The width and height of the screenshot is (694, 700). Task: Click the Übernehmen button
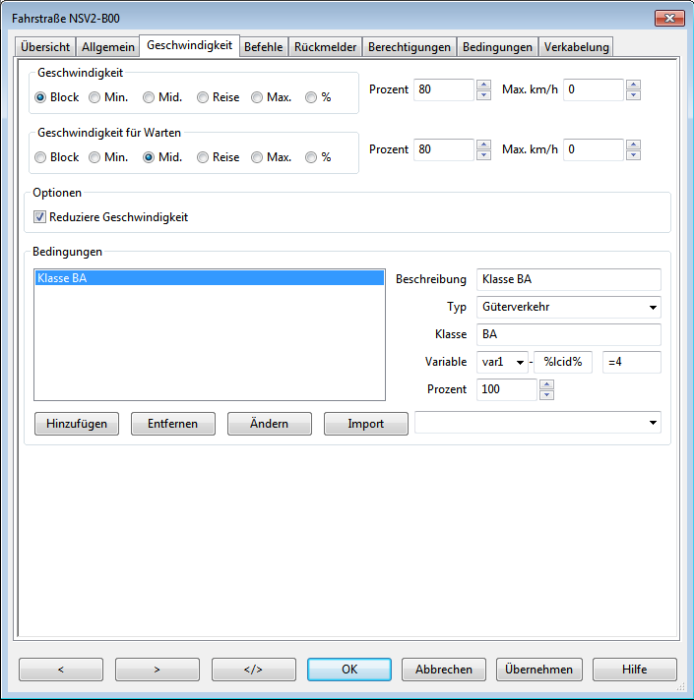pos(538,670)
